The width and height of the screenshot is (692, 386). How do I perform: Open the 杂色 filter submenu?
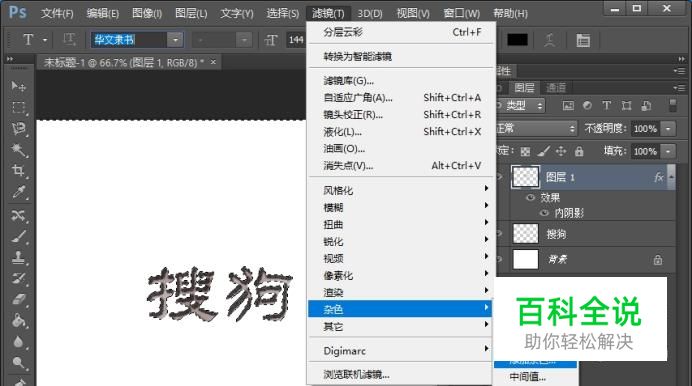[400, 309]
